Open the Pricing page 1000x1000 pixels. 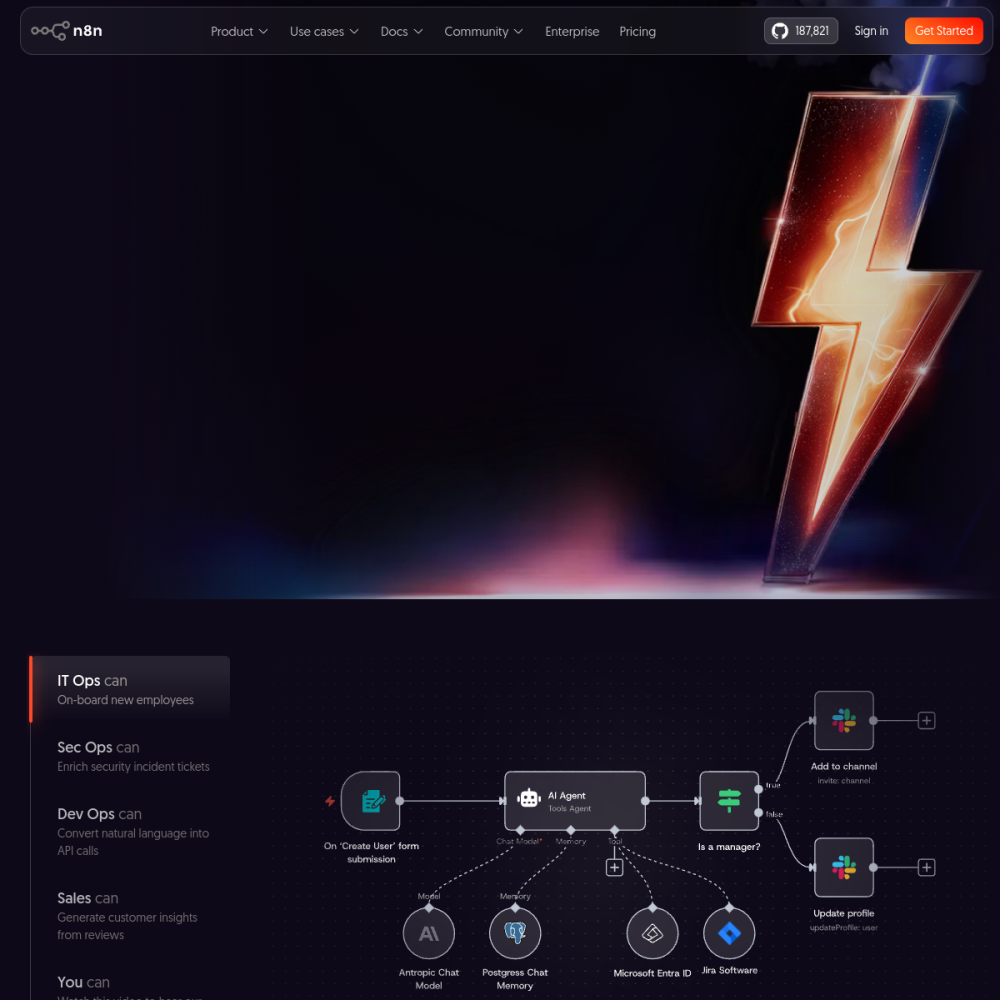pos(637,31)
